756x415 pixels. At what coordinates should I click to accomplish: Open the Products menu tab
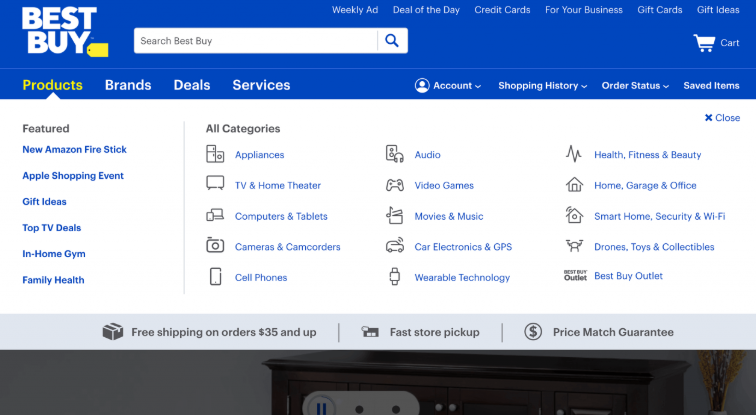tap(53, 85)
